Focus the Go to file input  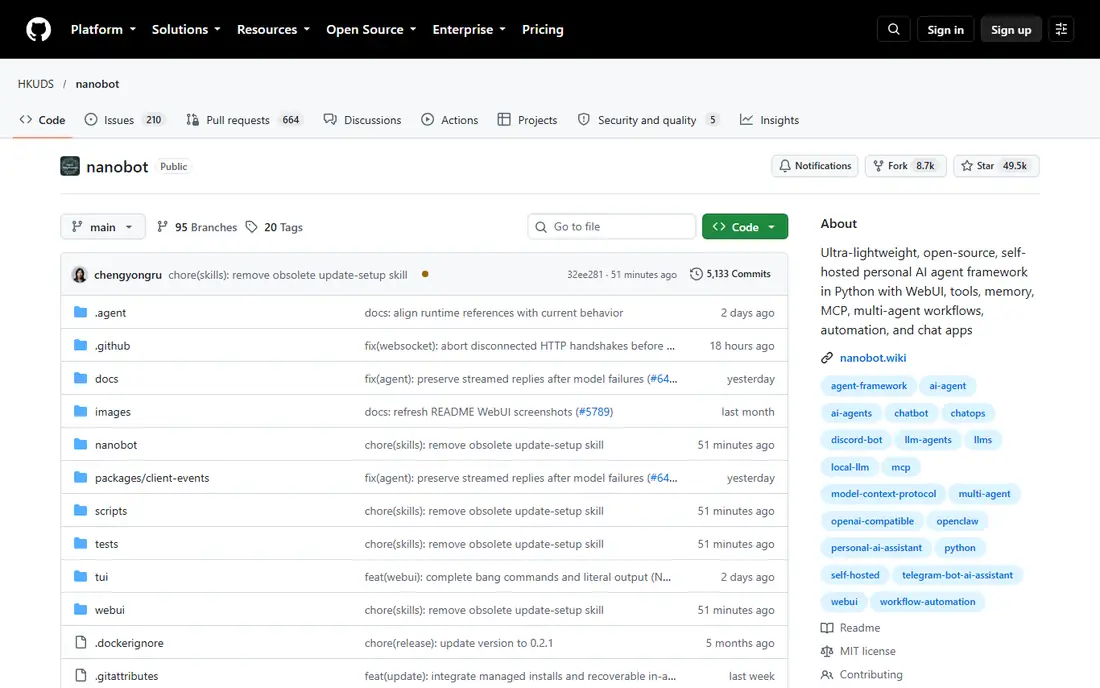pos(612,227)
